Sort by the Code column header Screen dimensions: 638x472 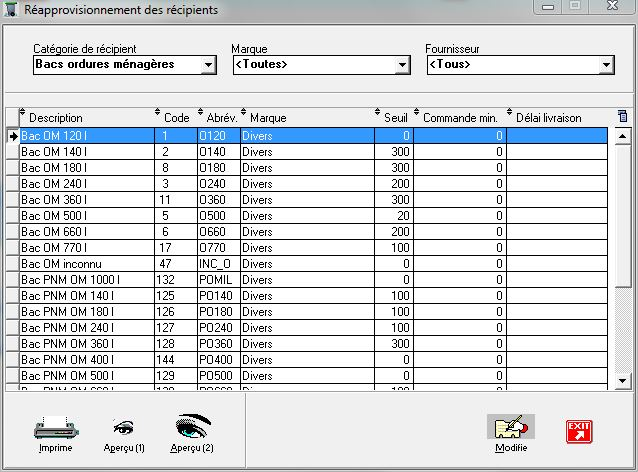[x=176, y=118]
